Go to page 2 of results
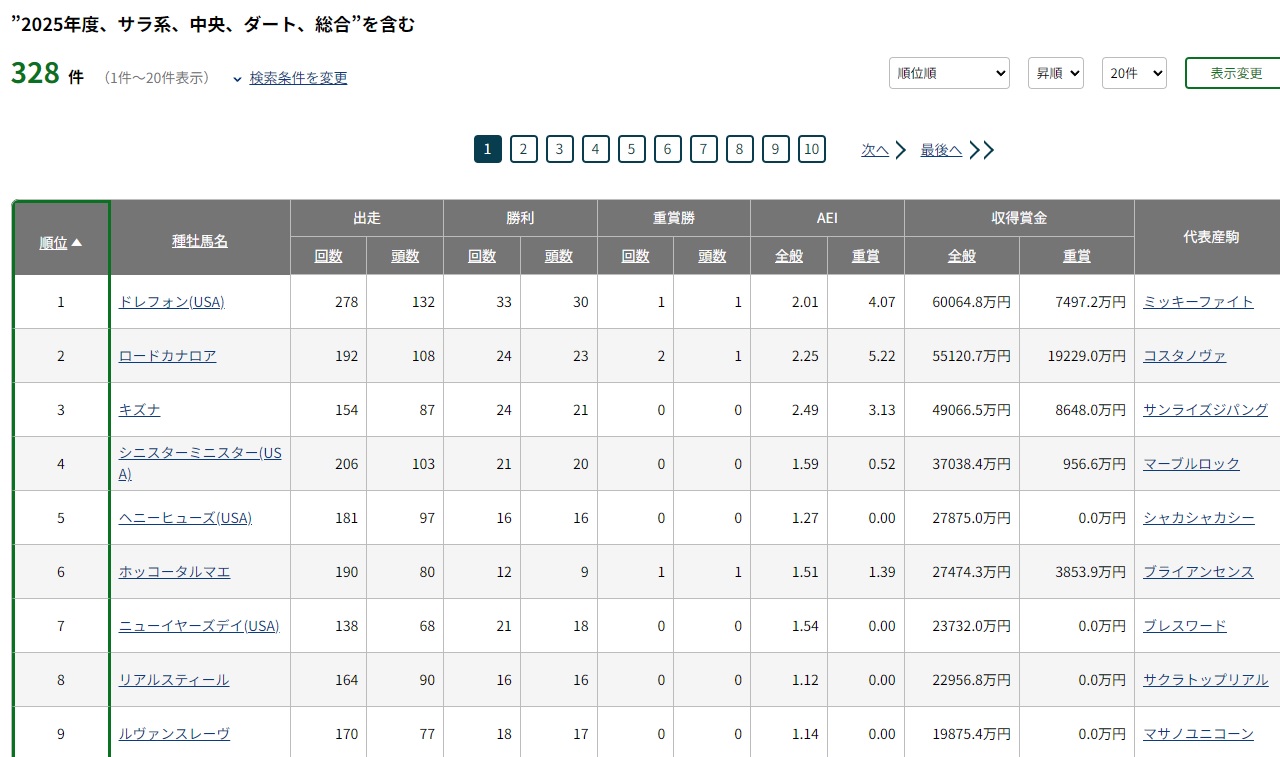This screenshot has height=757, width=1280. click(523, 150)
